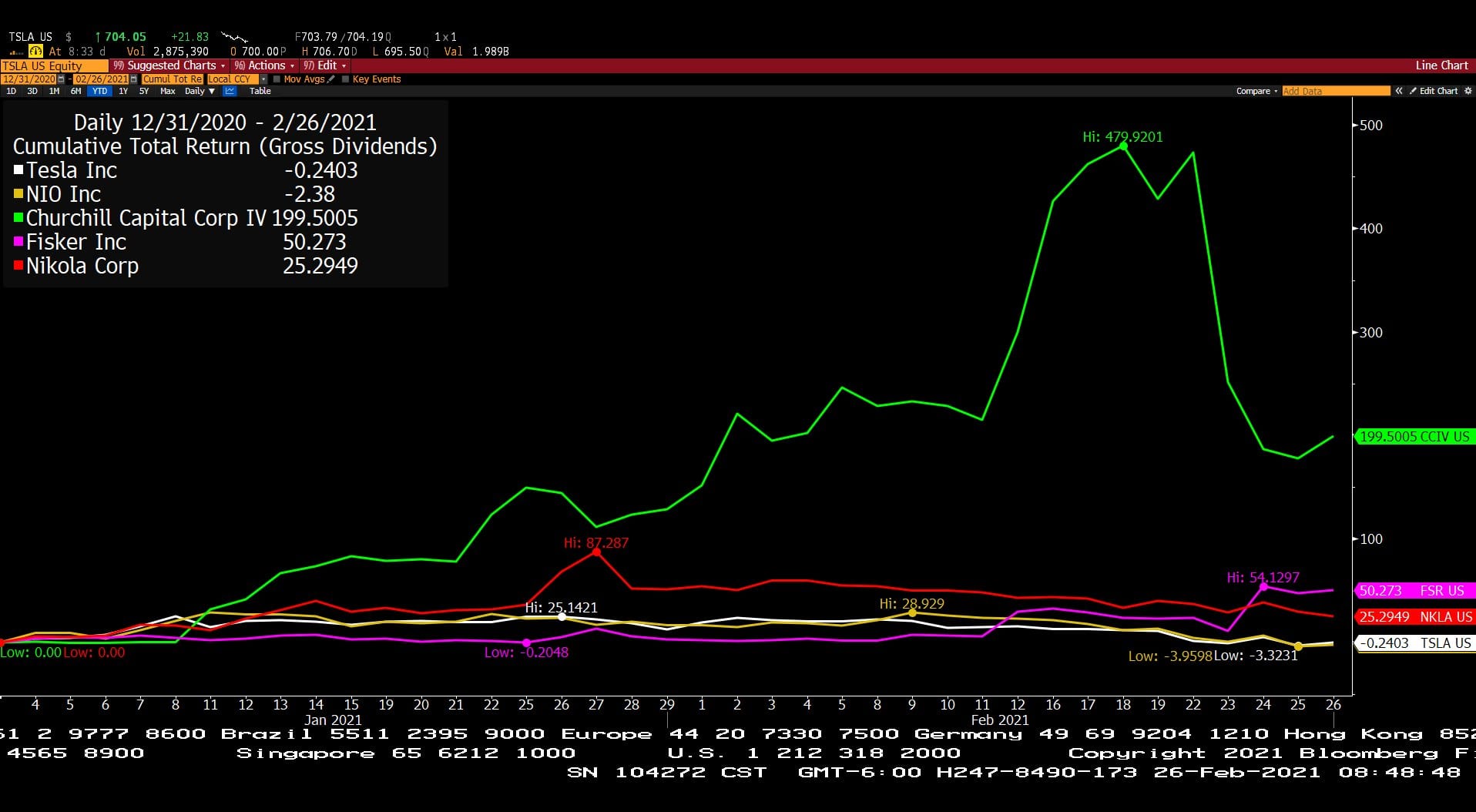Viewport: 1476px width, 812px height.
Task: Select the line chart view icon
Action: point(230,91)
